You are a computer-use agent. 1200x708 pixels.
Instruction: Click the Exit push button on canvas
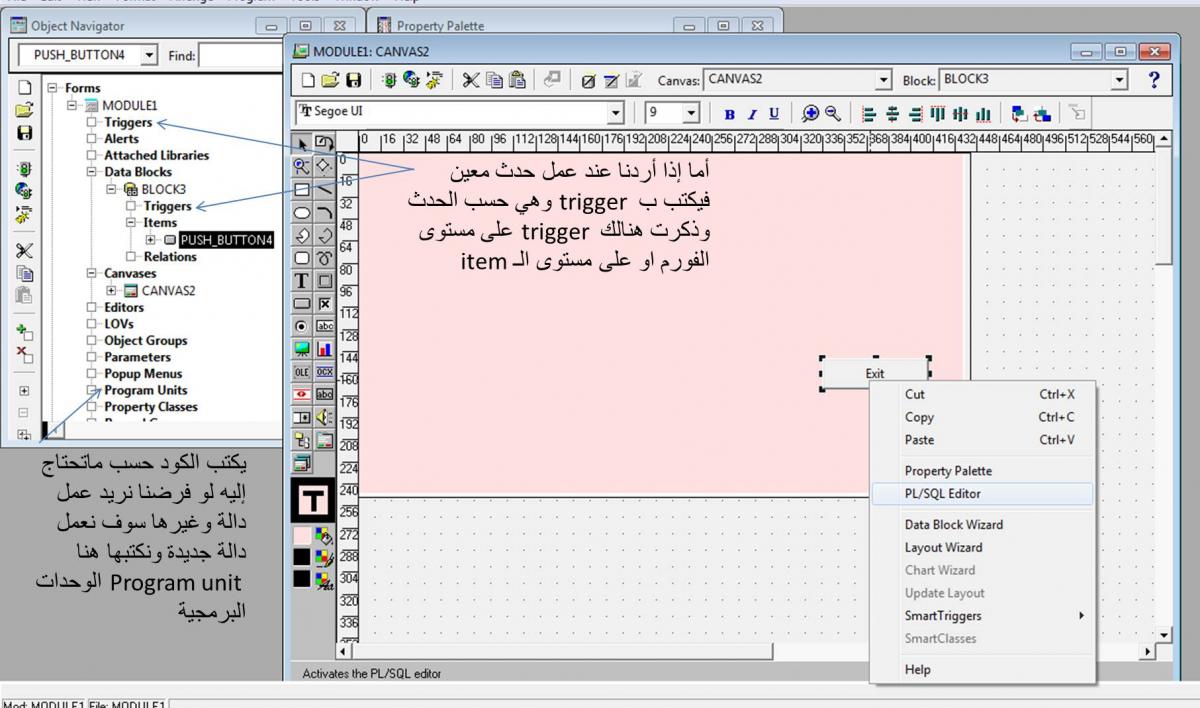click(875, 373)
